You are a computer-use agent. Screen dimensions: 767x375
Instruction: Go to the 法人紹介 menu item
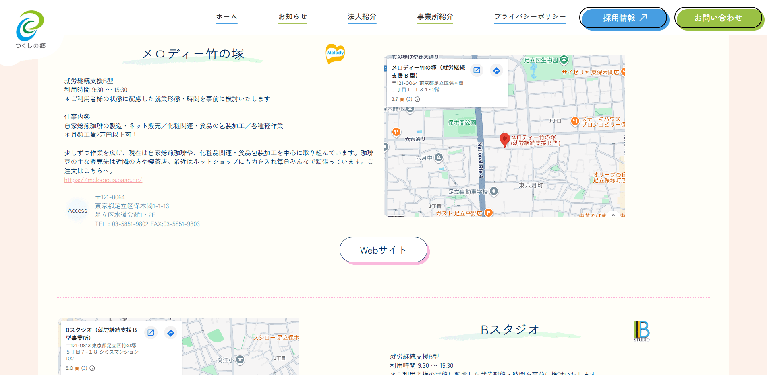click(362, 17)
